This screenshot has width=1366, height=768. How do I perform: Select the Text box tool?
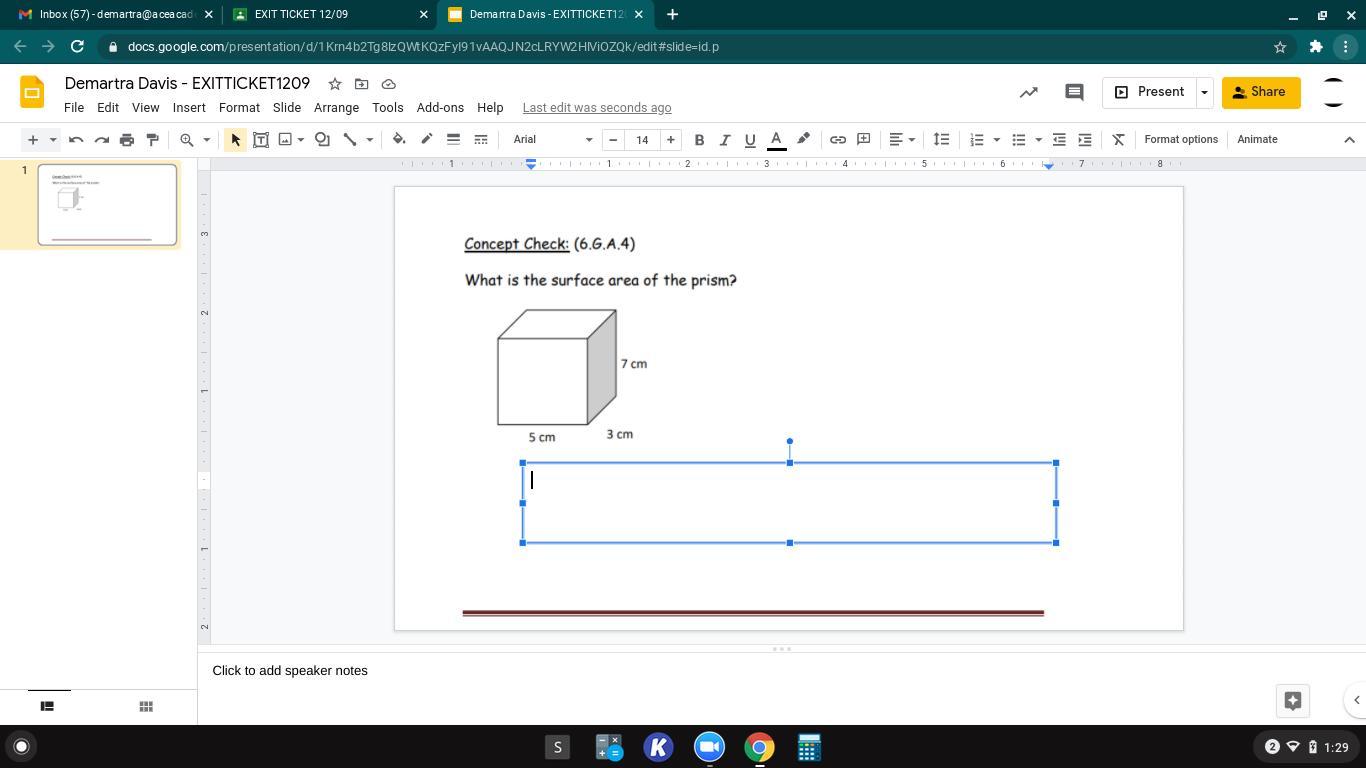point(261,140)
